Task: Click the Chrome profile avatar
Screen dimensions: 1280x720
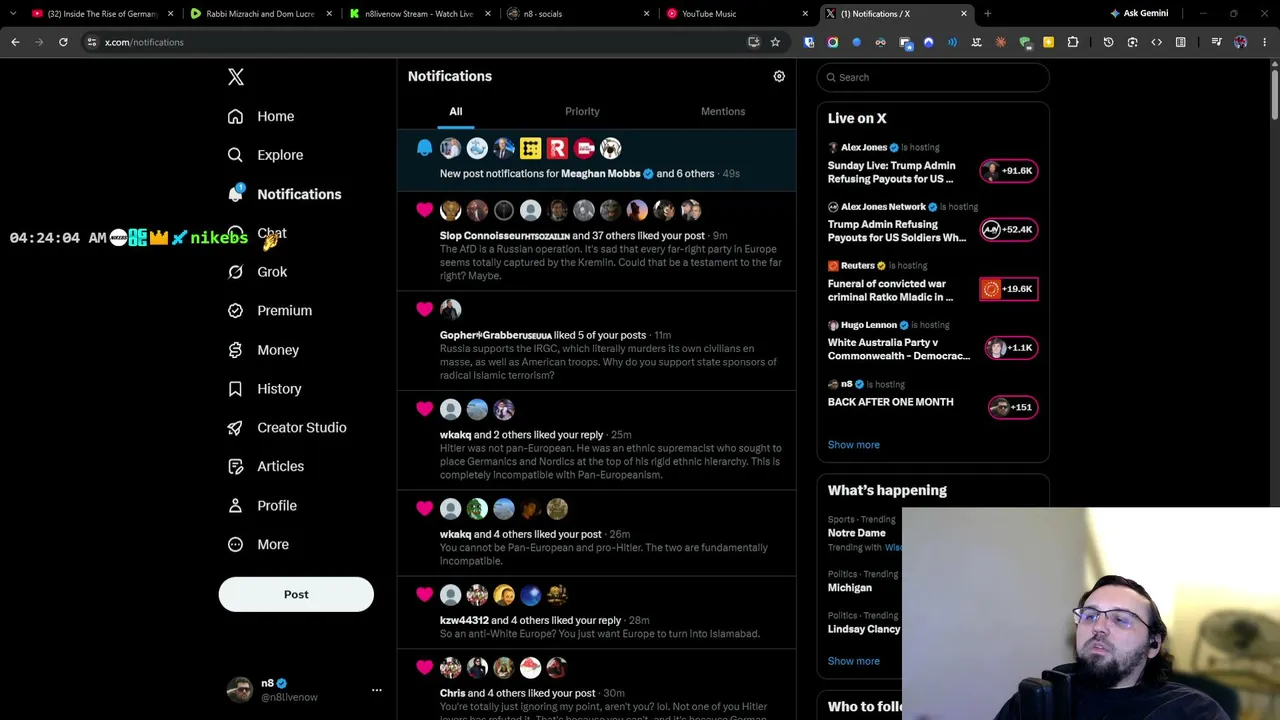Action: click(x=1241, y=42)
